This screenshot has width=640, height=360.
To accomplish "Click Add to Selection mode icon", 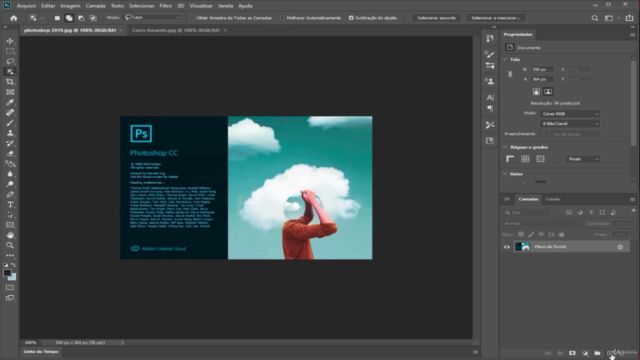I will point(69,18).
